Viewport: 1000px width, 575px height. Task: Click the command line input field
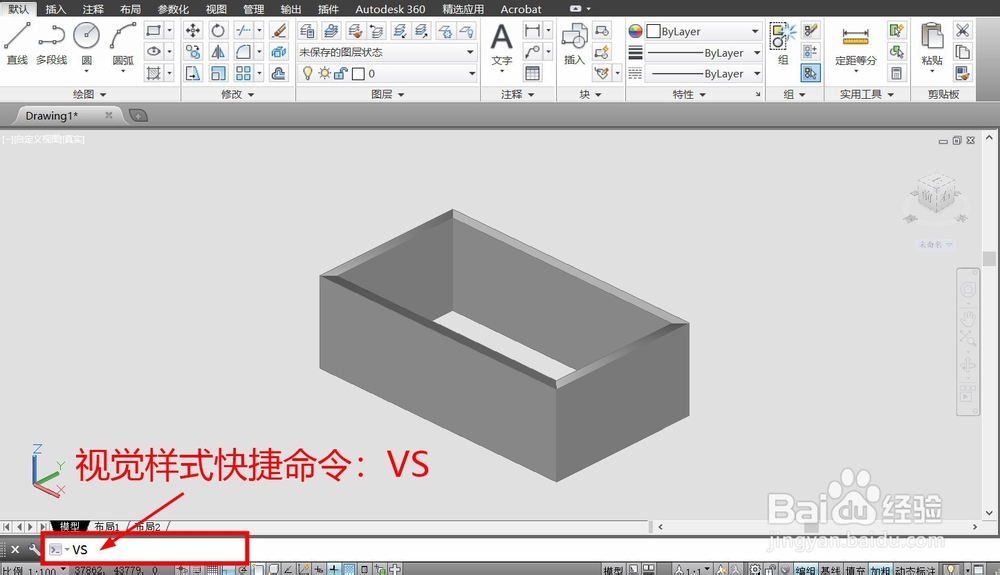(x=523, y=549)
